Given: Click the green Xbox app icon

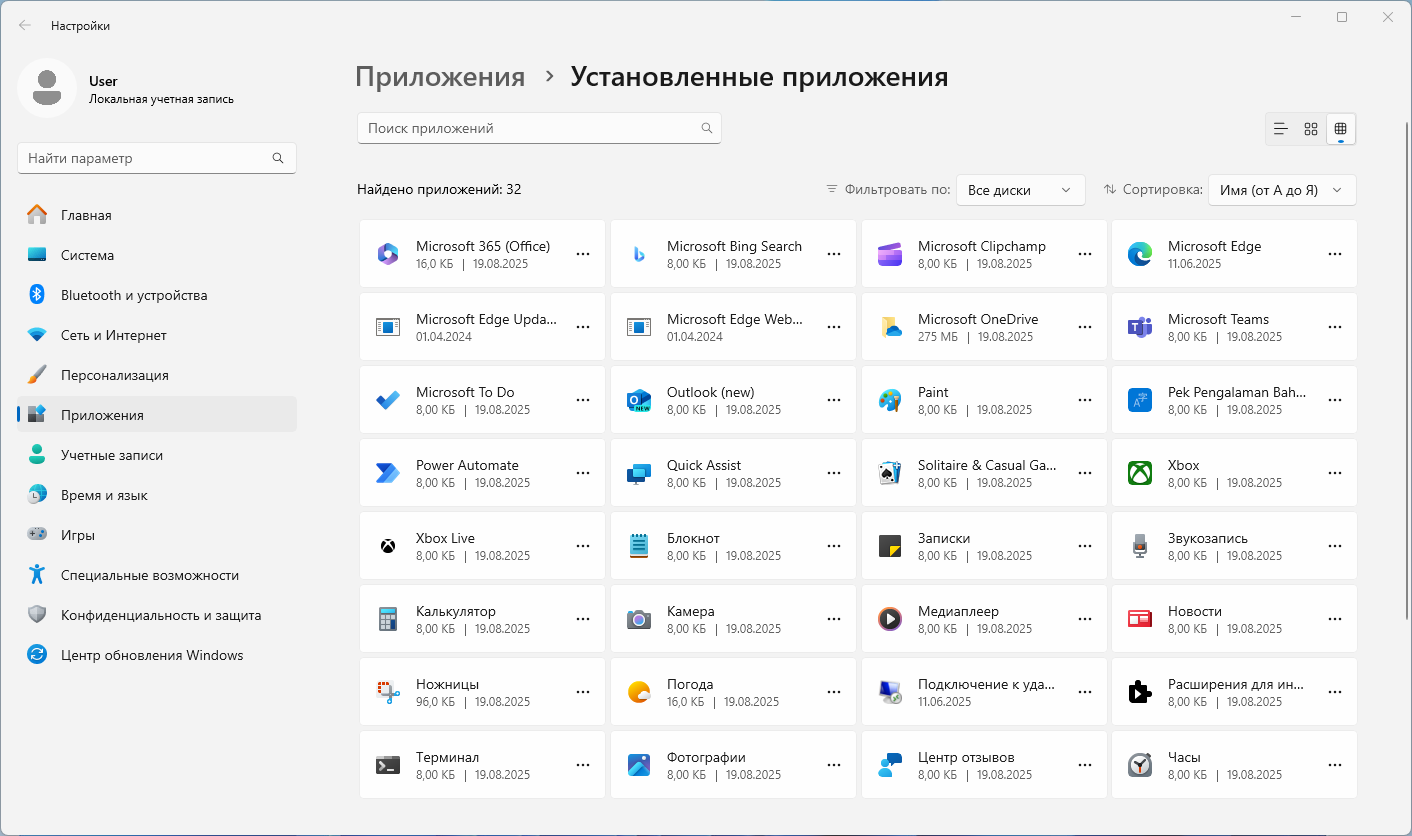Looking at the screenshot, I should coord(1140,473).
